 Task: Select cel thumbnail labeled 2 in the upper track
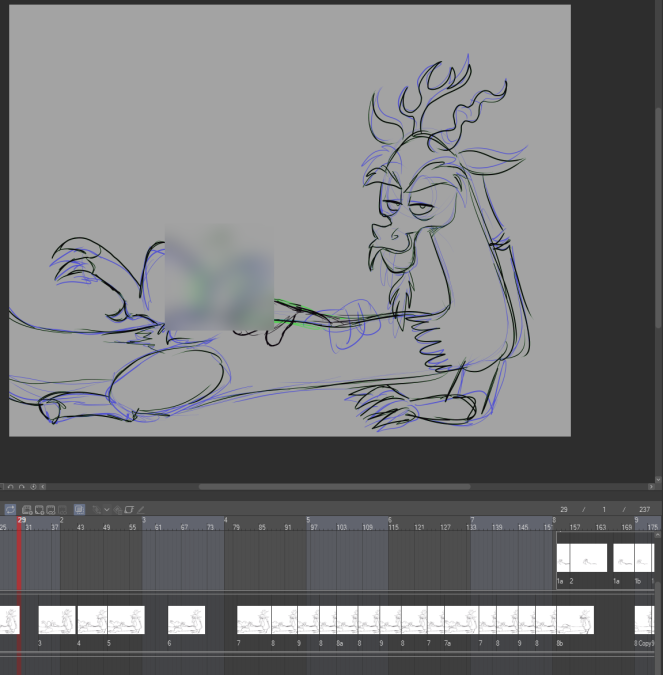click(588, 558)
